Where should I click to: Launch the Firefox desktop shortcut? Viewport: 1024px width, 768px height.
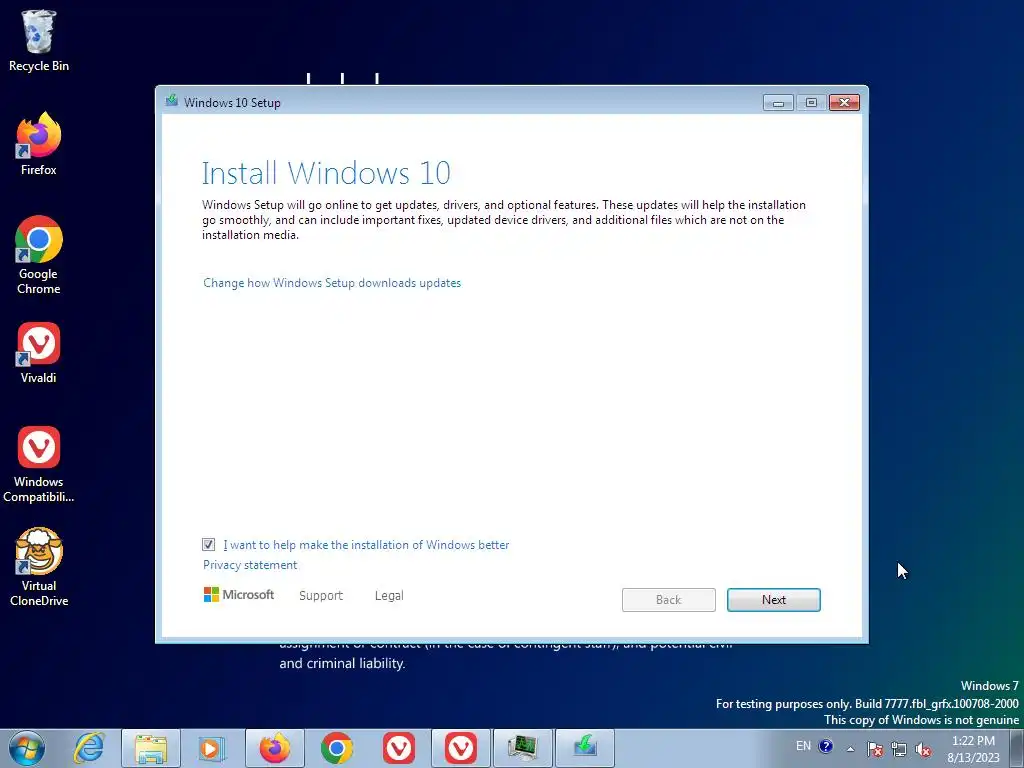[x=39, y=144]
